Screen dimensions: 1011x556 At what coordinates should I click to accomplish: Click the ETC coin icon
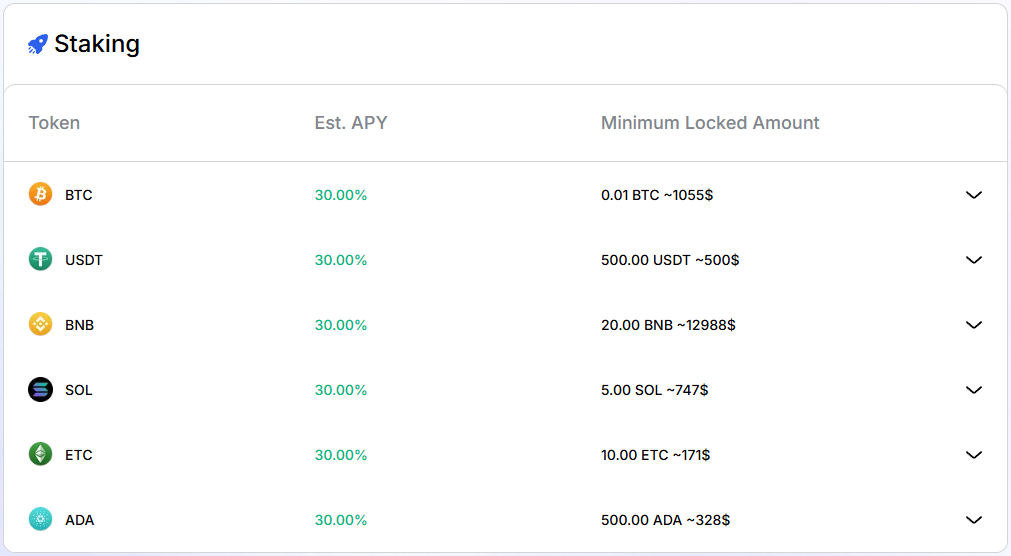pos(40,455)
